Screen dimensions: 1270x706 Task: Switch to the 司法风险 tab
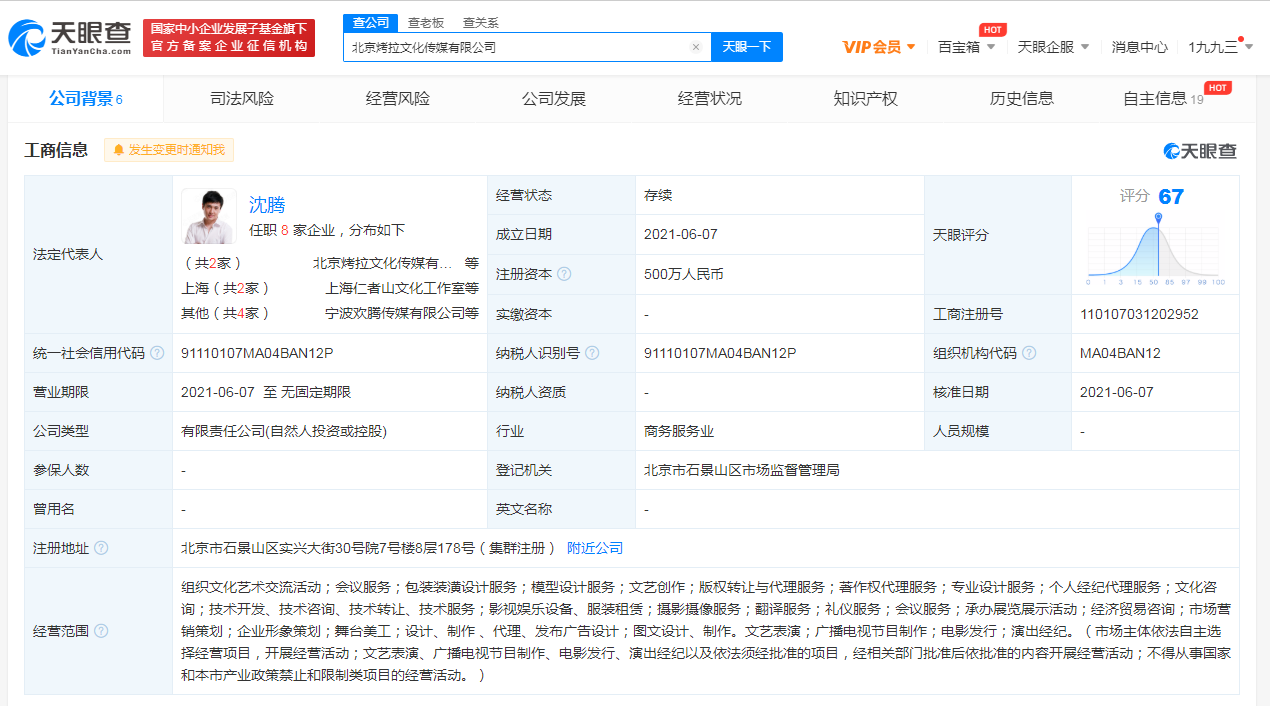click(242, 99)
